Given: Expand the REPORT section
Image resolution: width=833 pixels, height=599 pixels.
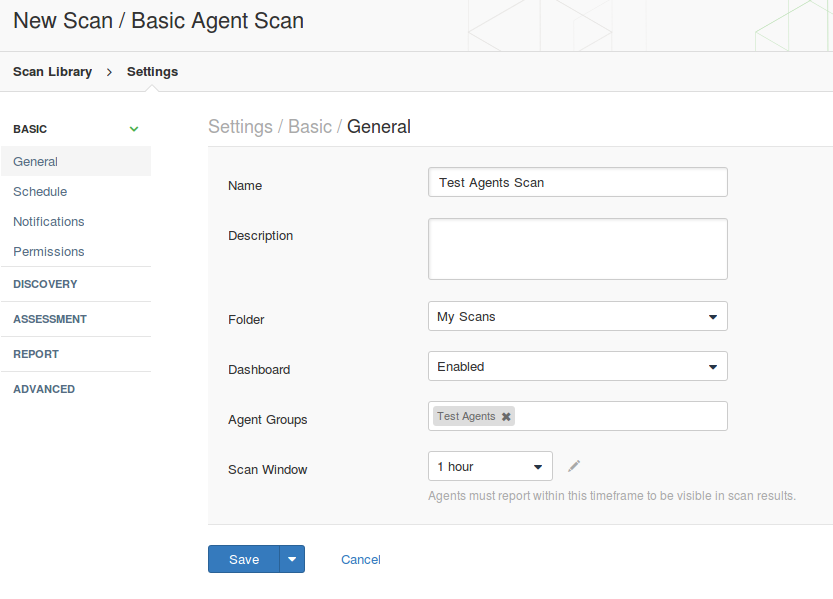Looking at the screenshot, I should tap(76, 354).
